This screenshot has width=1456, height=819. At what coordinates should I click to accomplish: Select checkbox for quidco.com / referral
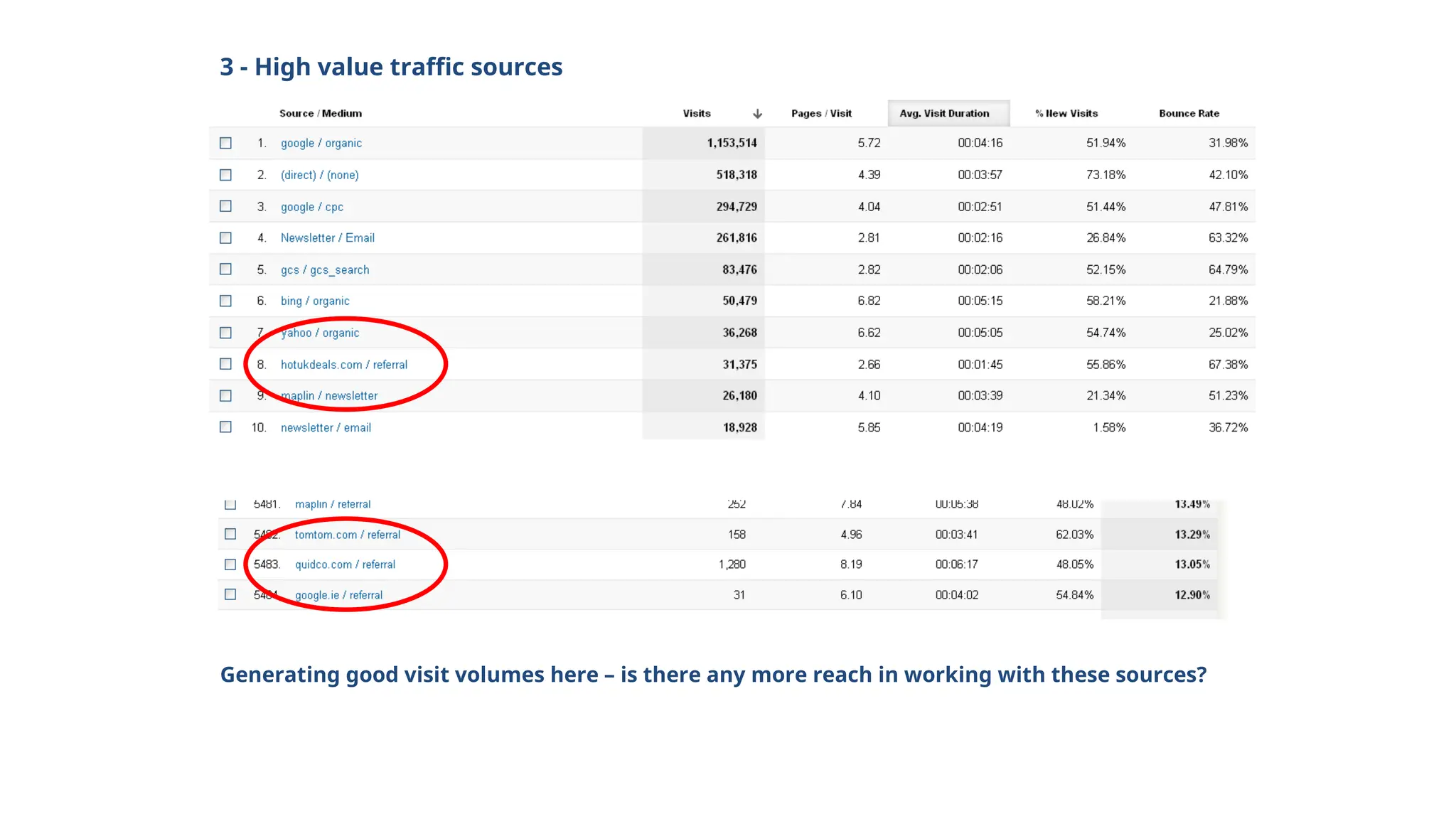(x=230, y=564)
